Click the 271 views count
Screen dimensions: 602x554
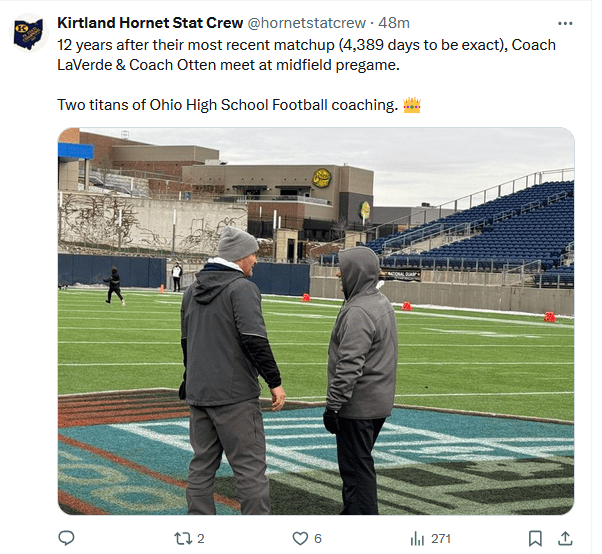point(441,538)
